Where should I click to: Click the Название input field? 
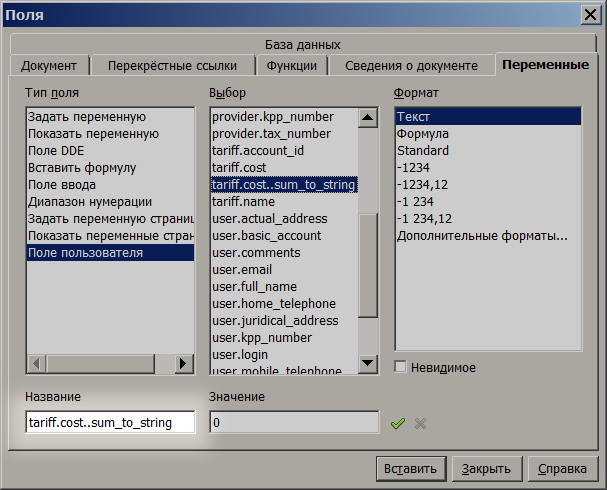click(110, 422)
